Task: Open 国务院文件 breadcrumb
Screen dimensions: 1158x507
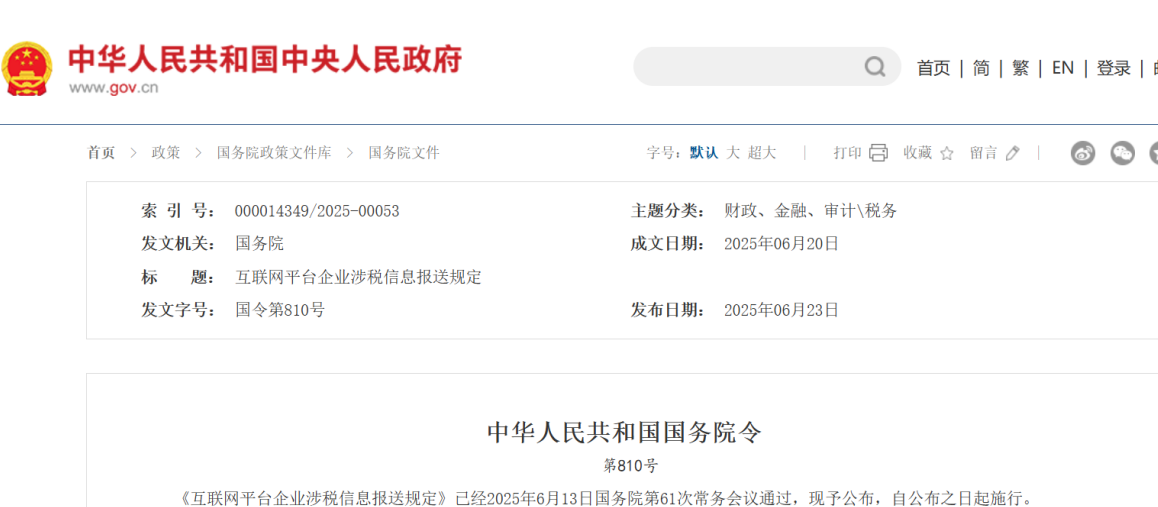Action: [404, 153]
